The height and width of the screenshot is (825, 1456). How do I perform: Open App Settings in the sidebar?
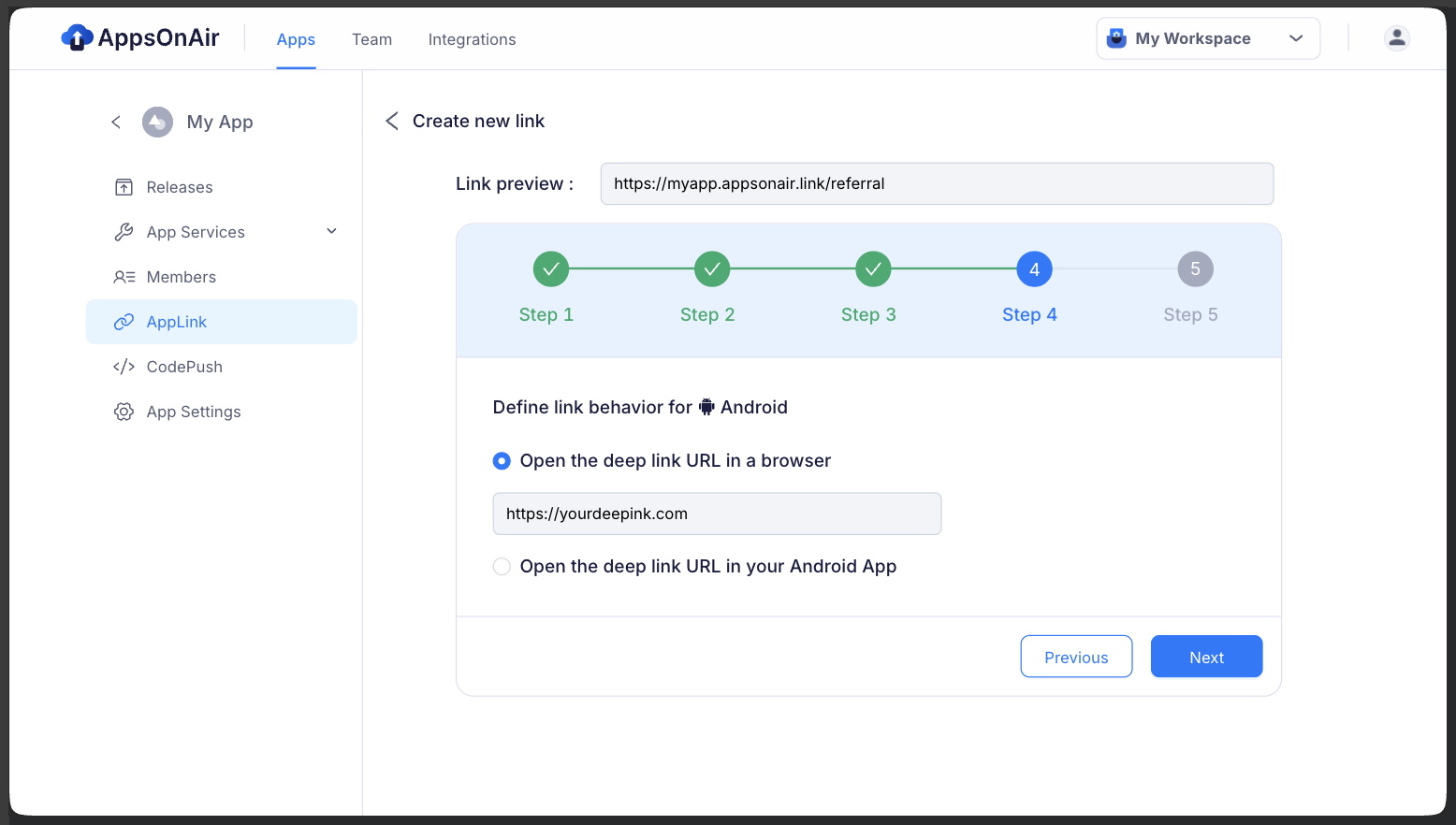pos(222,412)
